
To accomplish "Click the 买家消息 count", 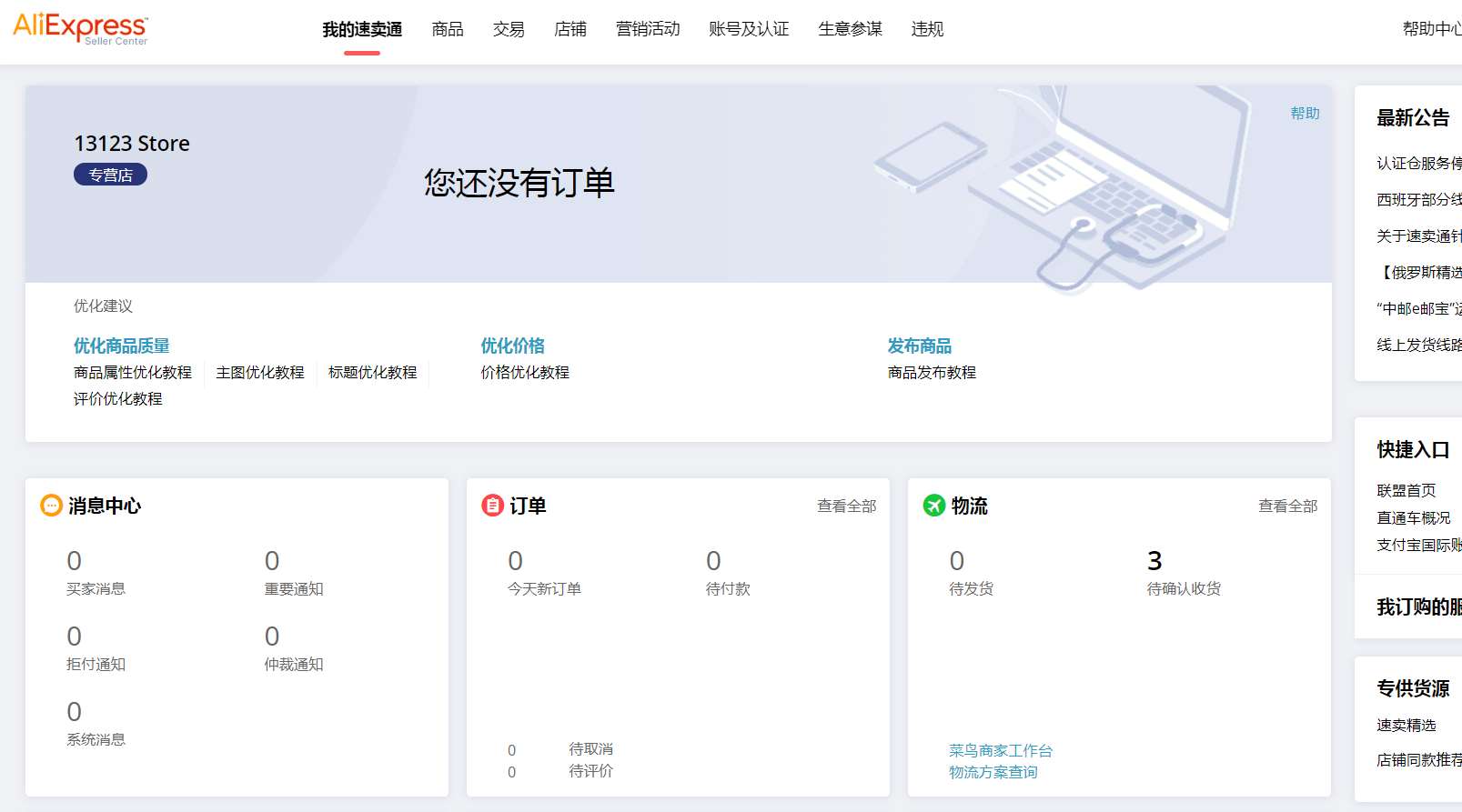I will pyautogui.click(x=75, y=560).
